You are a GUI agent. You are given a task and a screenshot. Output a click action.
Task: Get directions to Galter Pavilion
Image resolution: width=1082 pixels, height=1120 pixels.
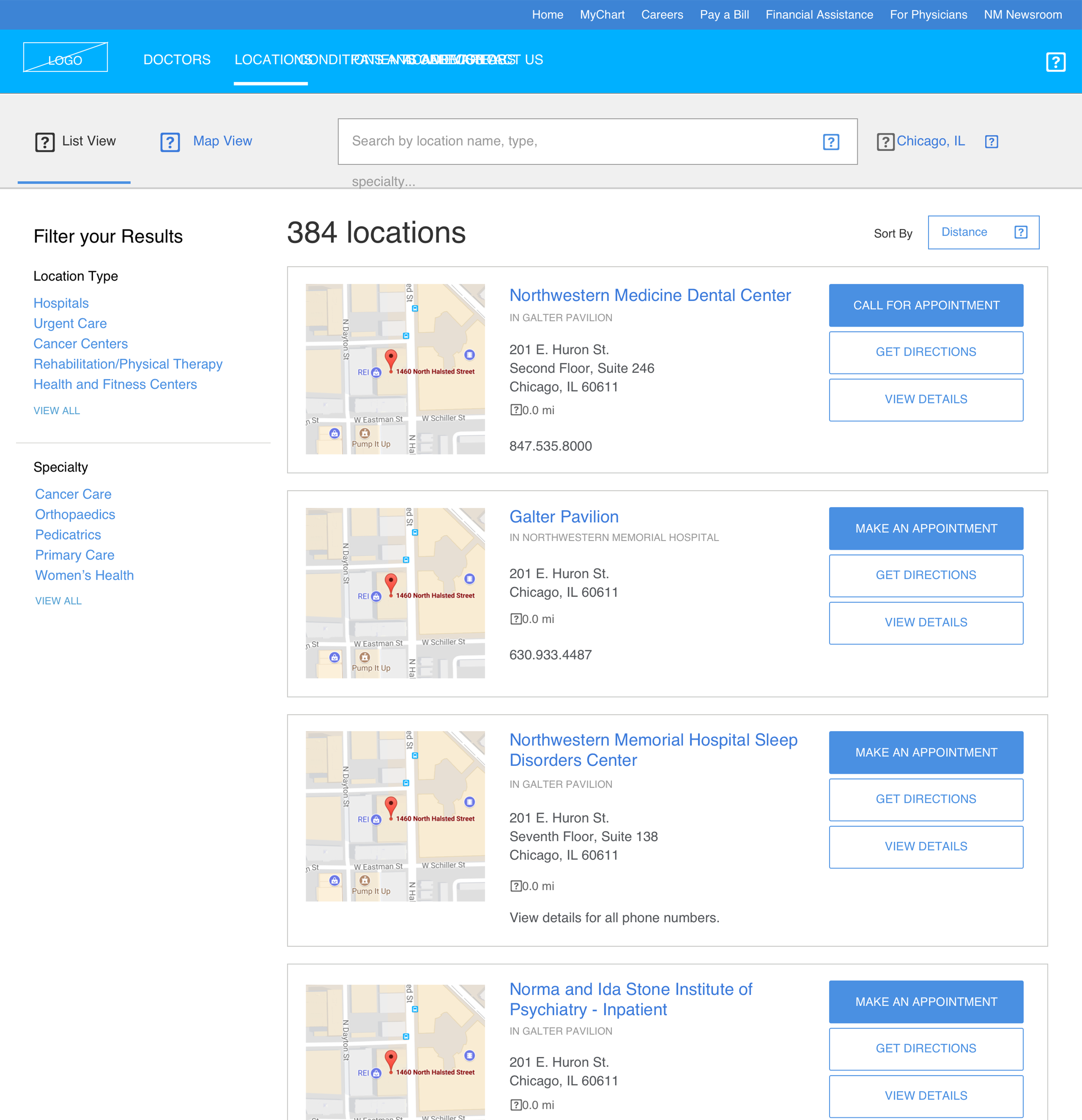(x=926, y=575)
